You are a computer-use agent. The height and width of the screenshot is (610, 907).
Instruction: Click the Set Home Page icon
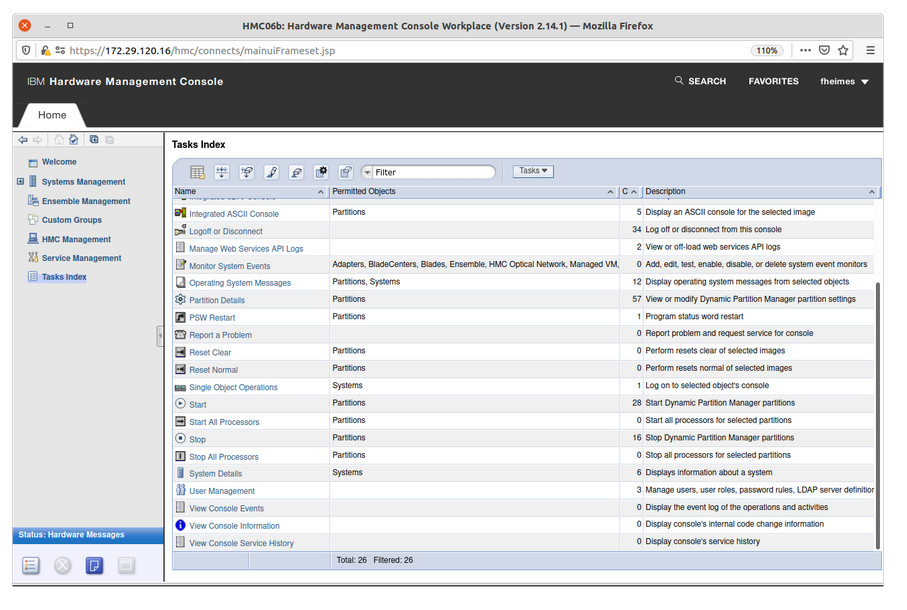coord(74,140)
